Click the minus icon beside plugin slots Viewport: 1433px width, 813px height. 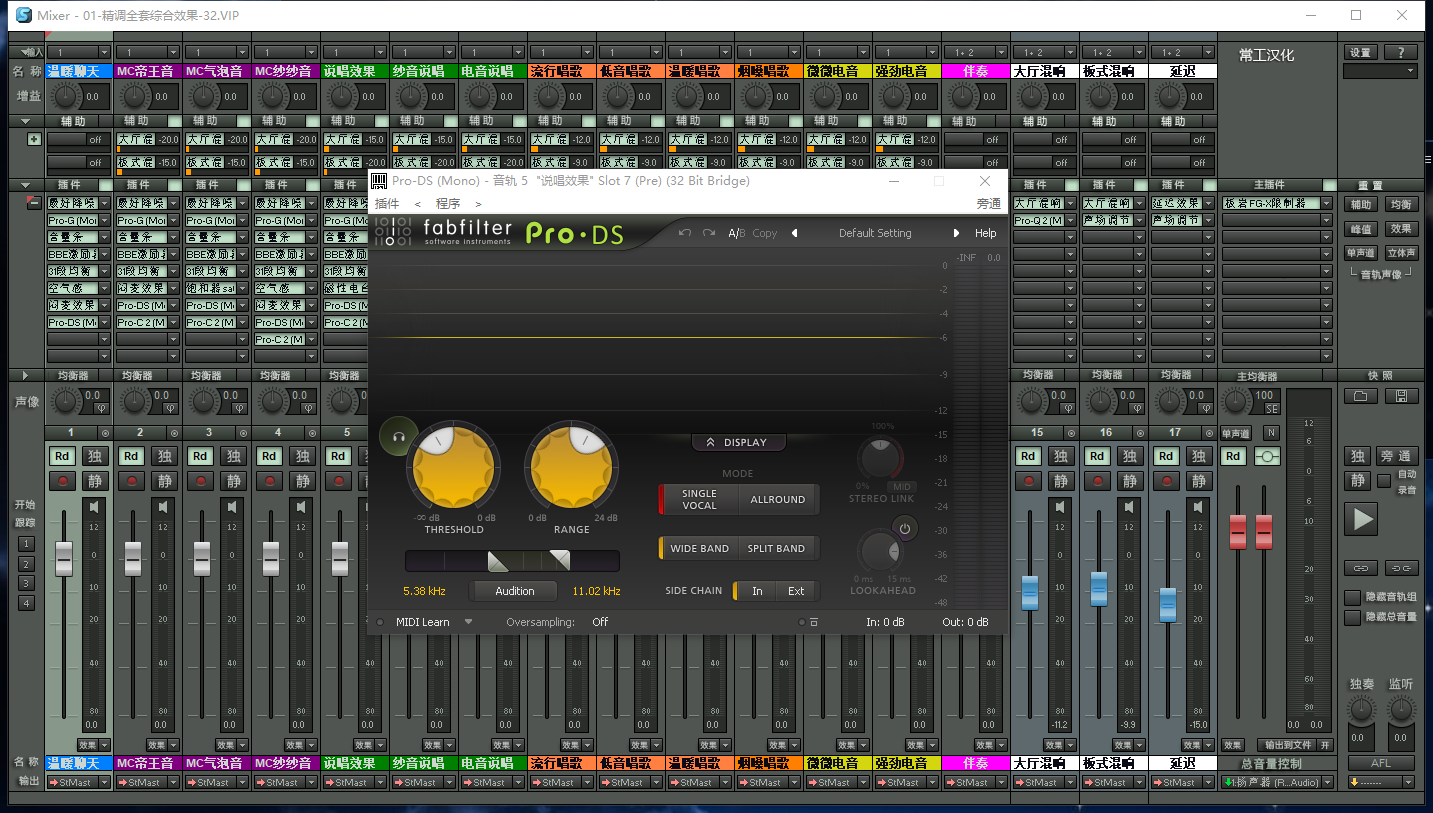pos(34,203)
